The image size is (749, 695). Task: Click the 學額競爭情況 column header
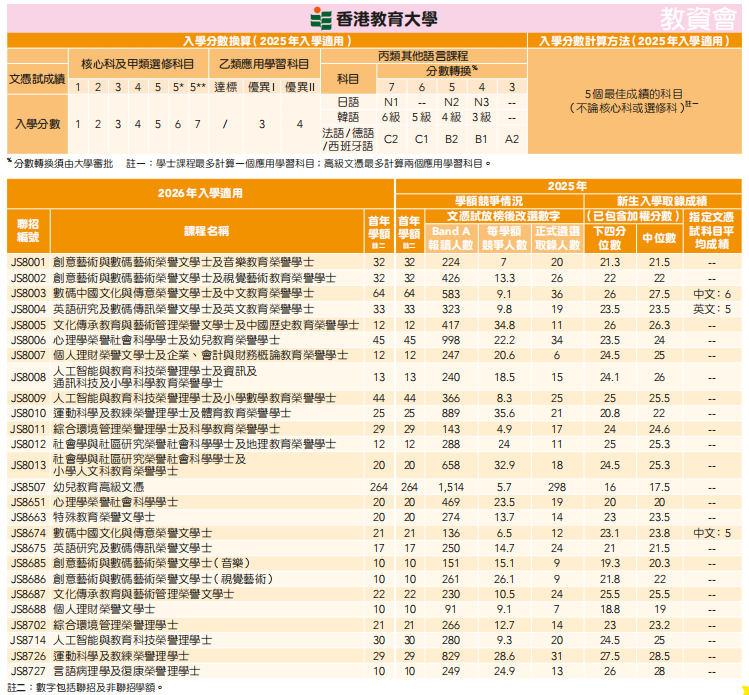point(489,201)
